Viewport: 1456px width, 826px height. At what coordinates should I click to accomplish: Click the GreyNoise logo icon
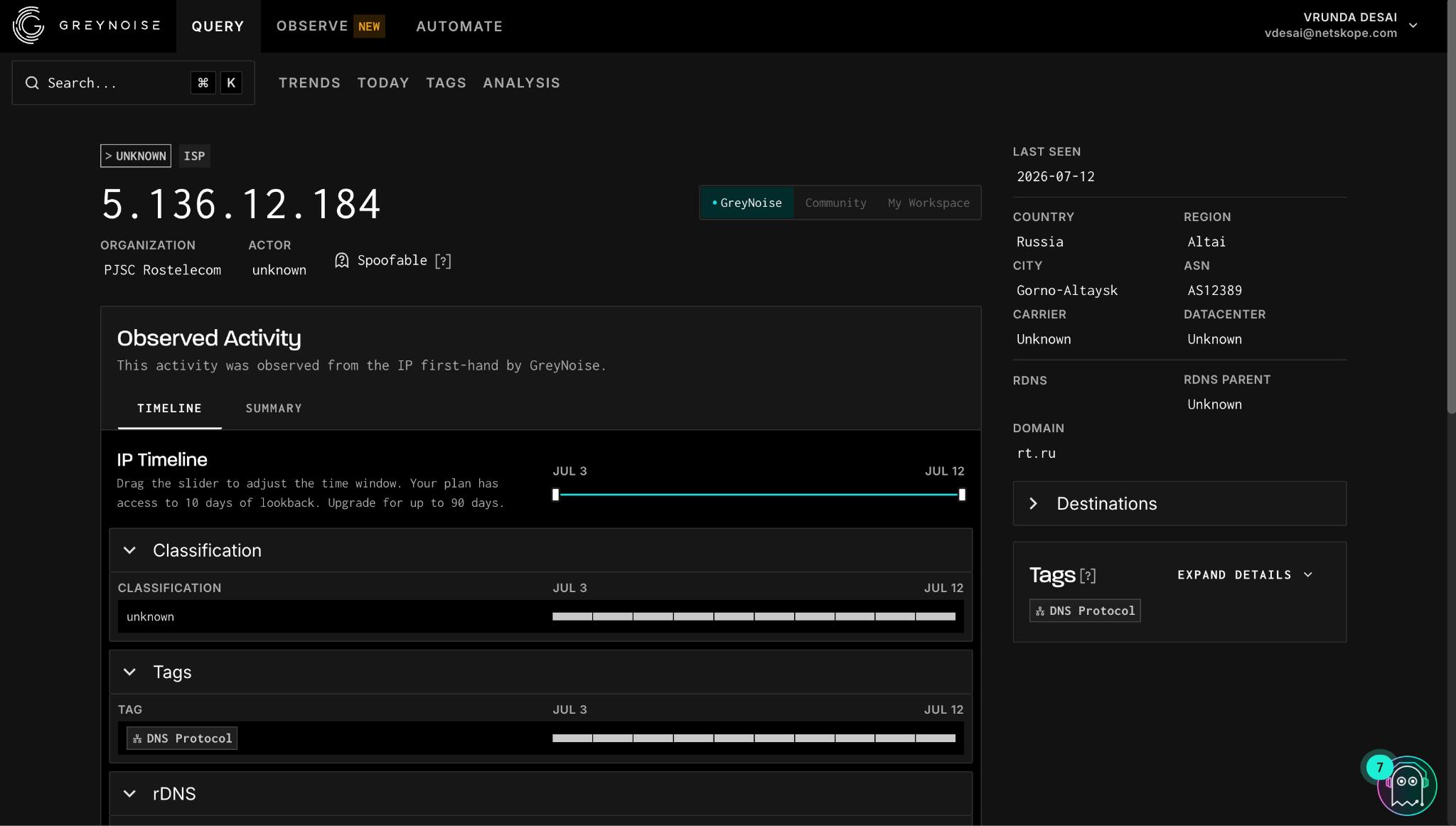28,26
